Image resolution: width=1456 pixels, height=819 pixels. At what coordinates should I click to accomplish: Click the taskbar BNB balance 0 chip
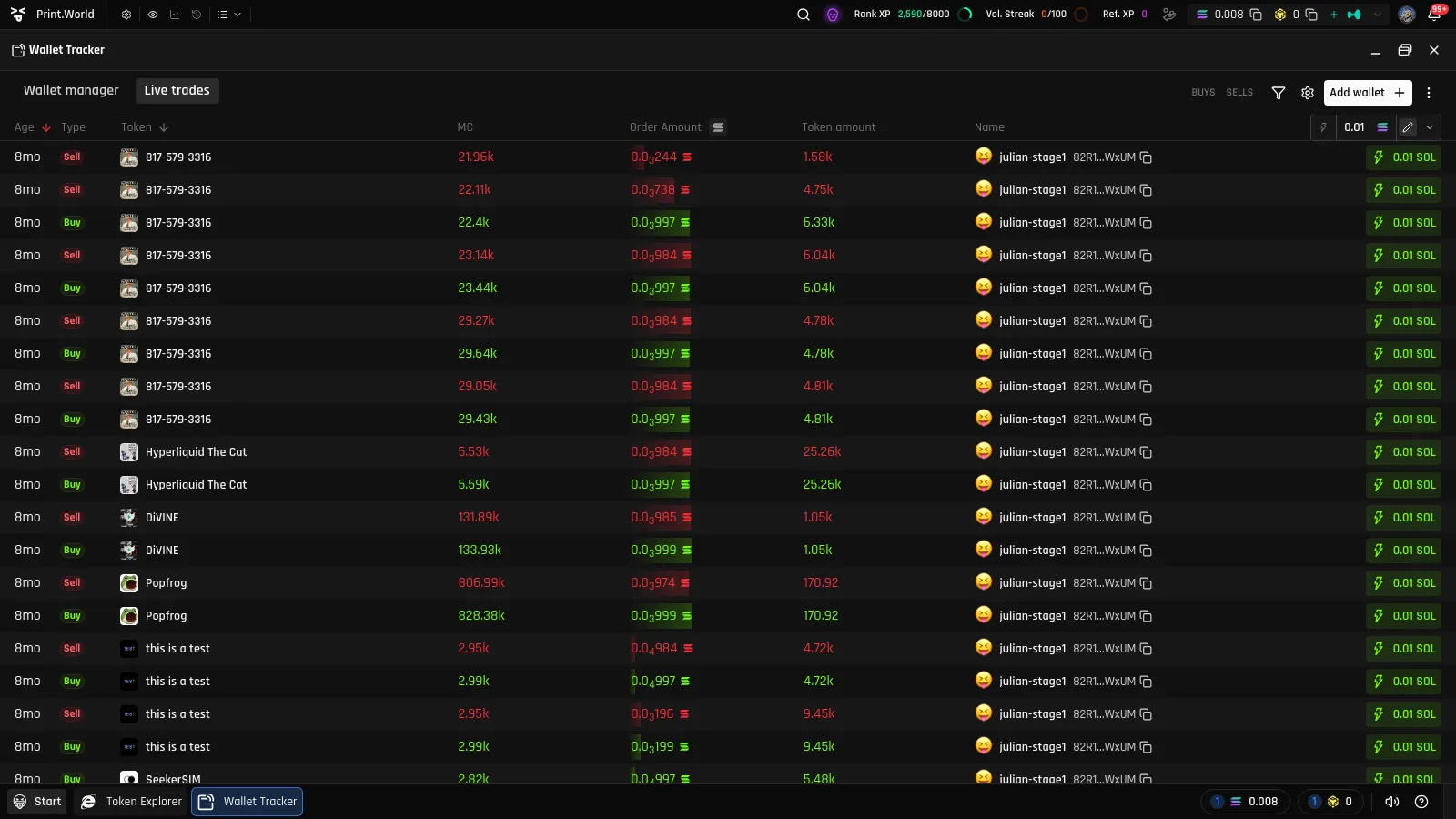click(x=1331, y=802)
